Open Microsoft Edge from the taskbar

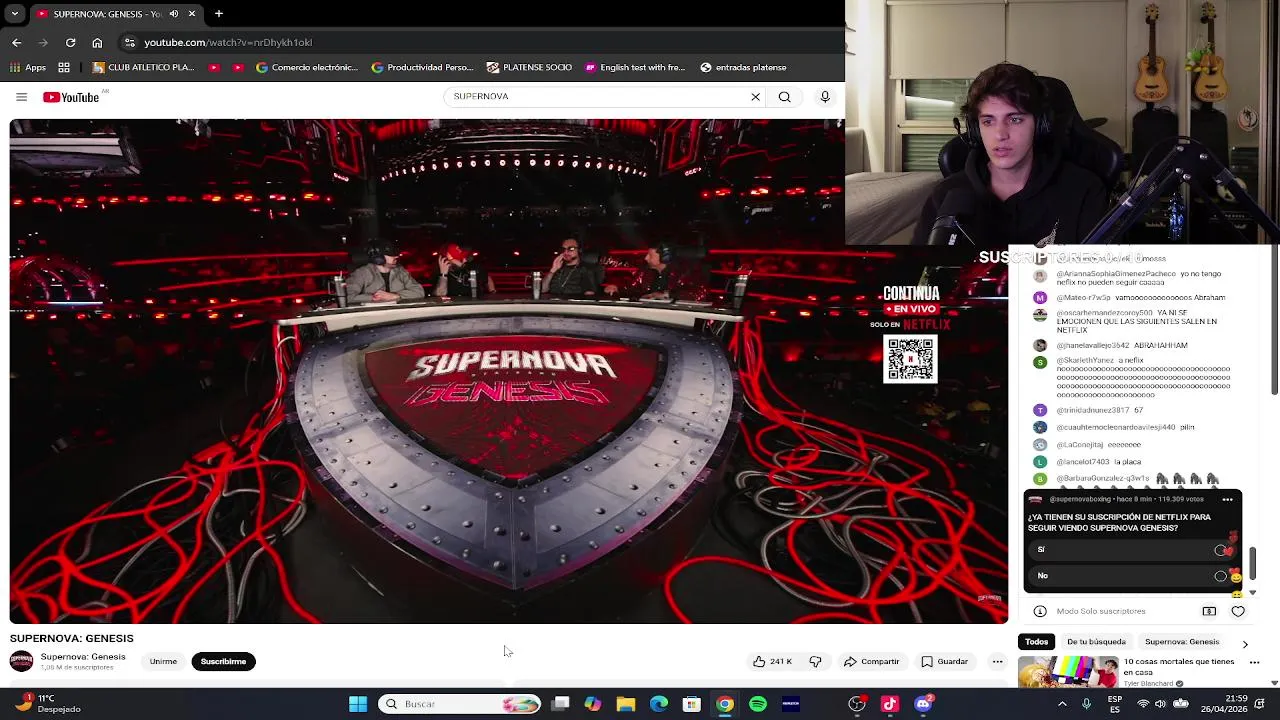tap(659, 704)
